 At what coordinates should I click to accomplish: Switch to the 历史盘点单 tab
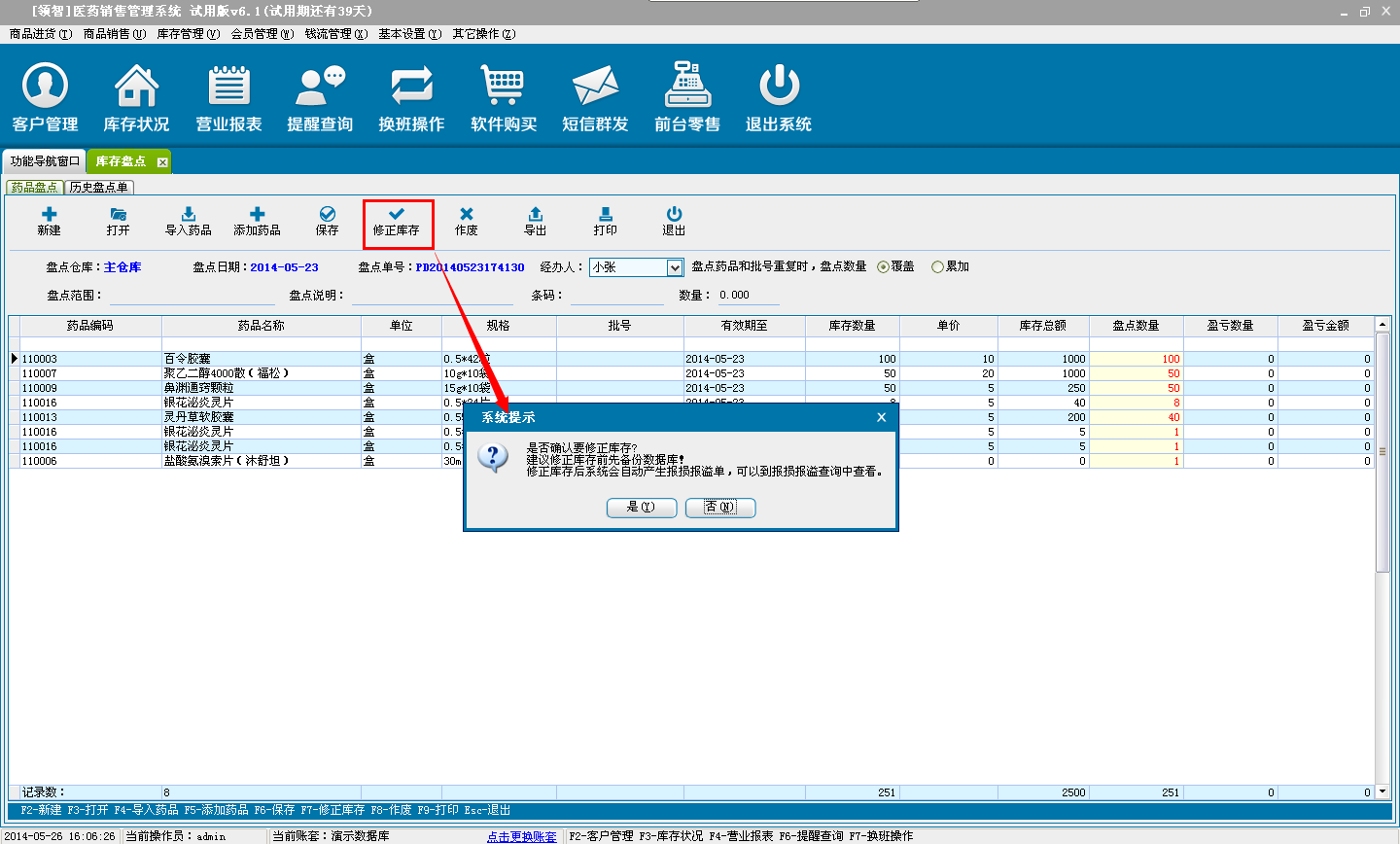[x=99, y=188]
